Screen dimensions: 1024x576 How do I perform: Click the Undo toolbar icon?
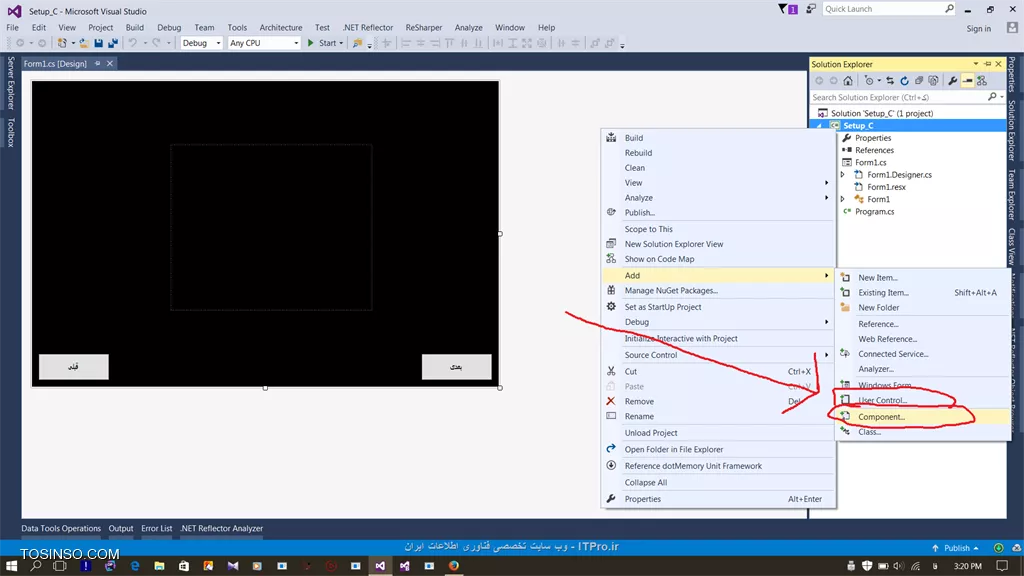133,43
